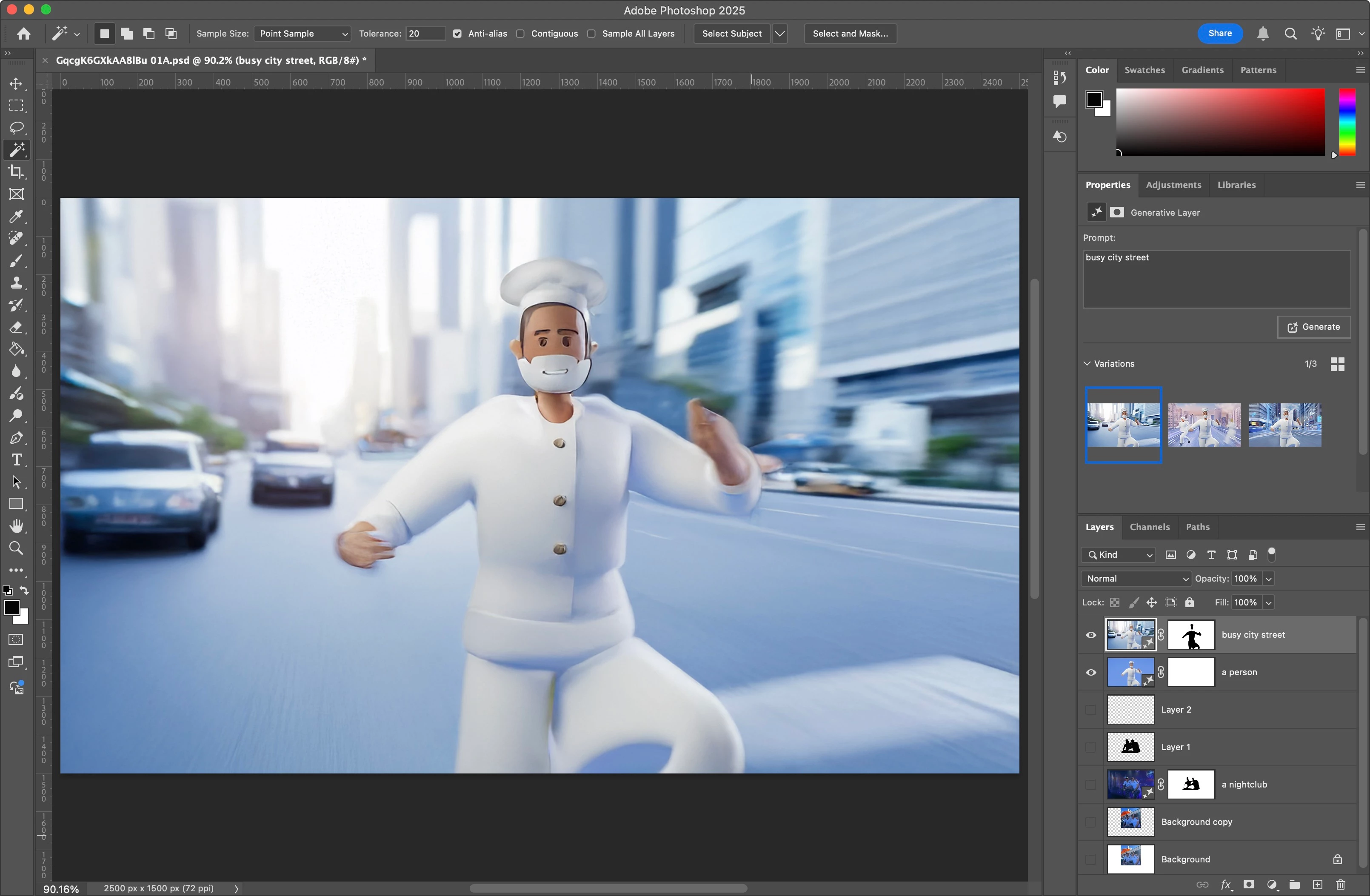
Task: Select the Lasso tool
Action: click(16, 127)
